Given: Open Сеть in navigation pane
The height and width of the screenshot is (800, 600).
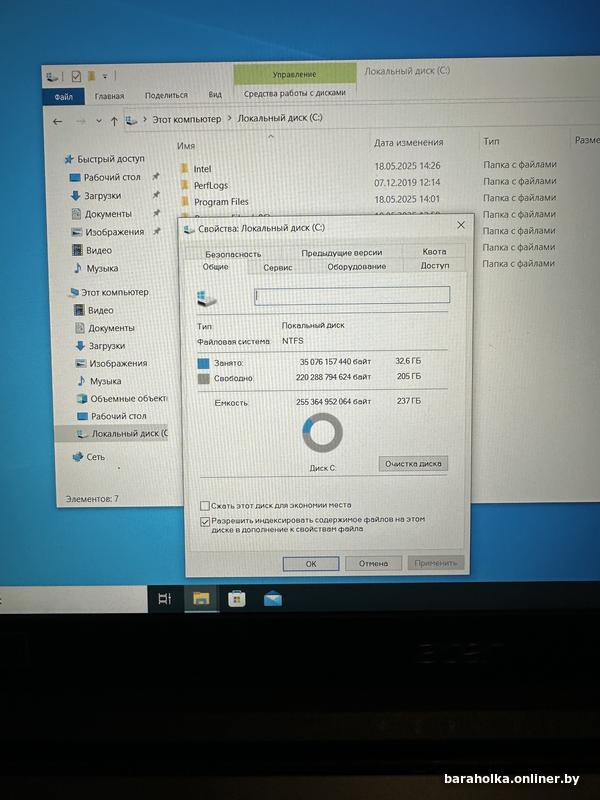Looking at the screenshot, I should 95,457.
